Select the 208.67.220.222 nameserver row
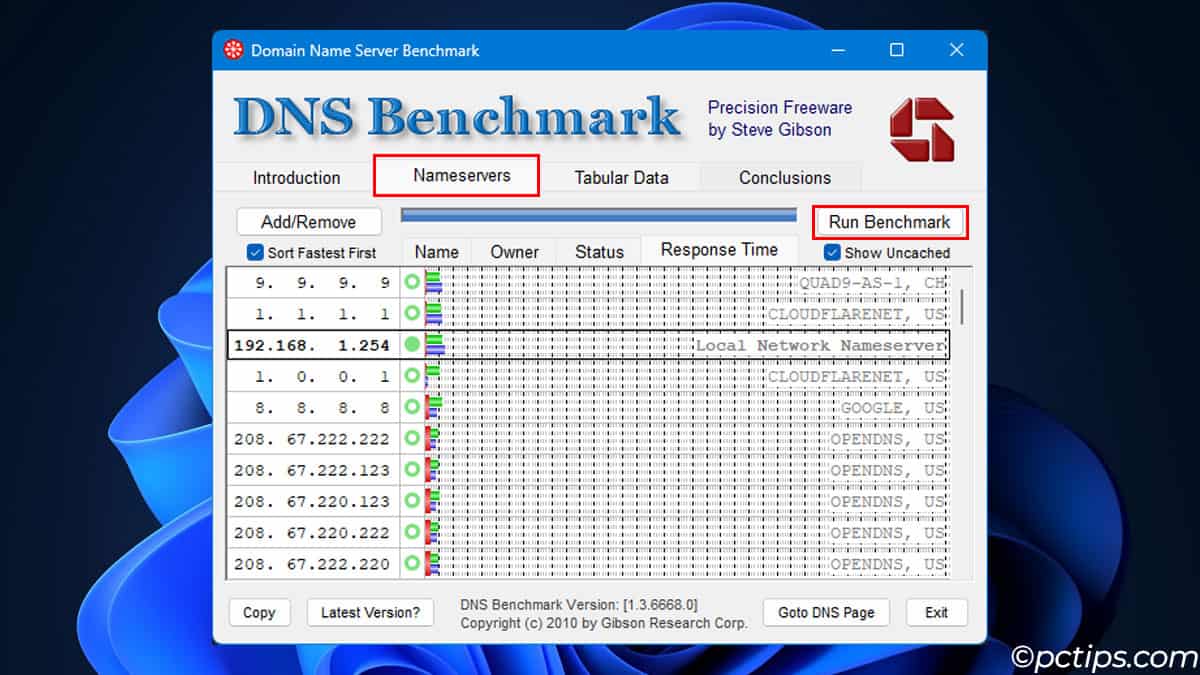The image size is (1200, 675). (x=588, y=532)
